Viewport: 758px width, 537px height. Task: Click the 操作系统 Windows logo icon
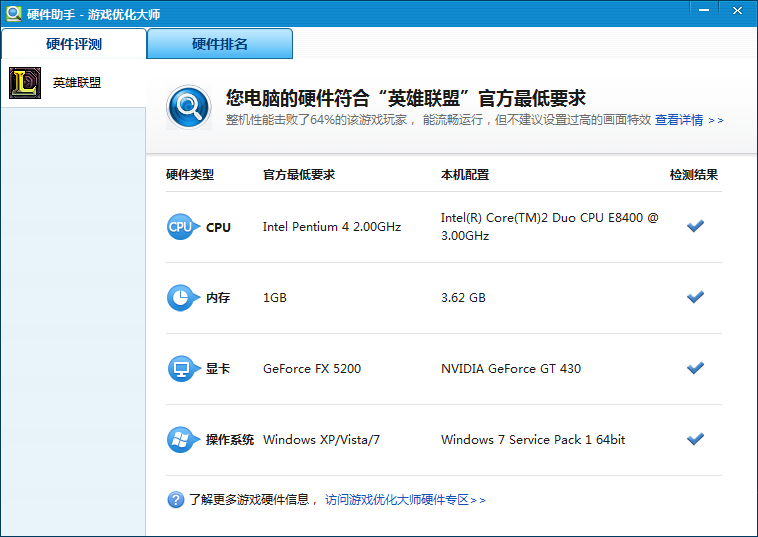183,439
